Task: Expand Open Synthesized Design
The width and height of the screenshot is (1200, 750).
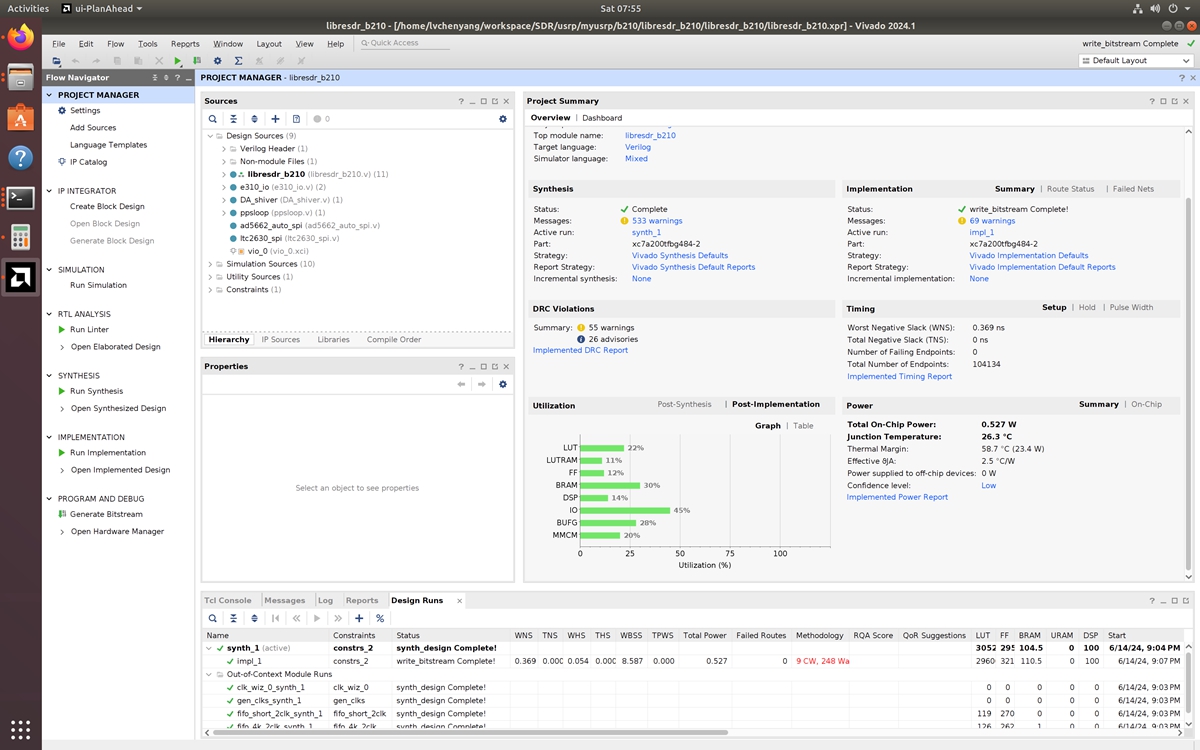Action: point(63,408)
